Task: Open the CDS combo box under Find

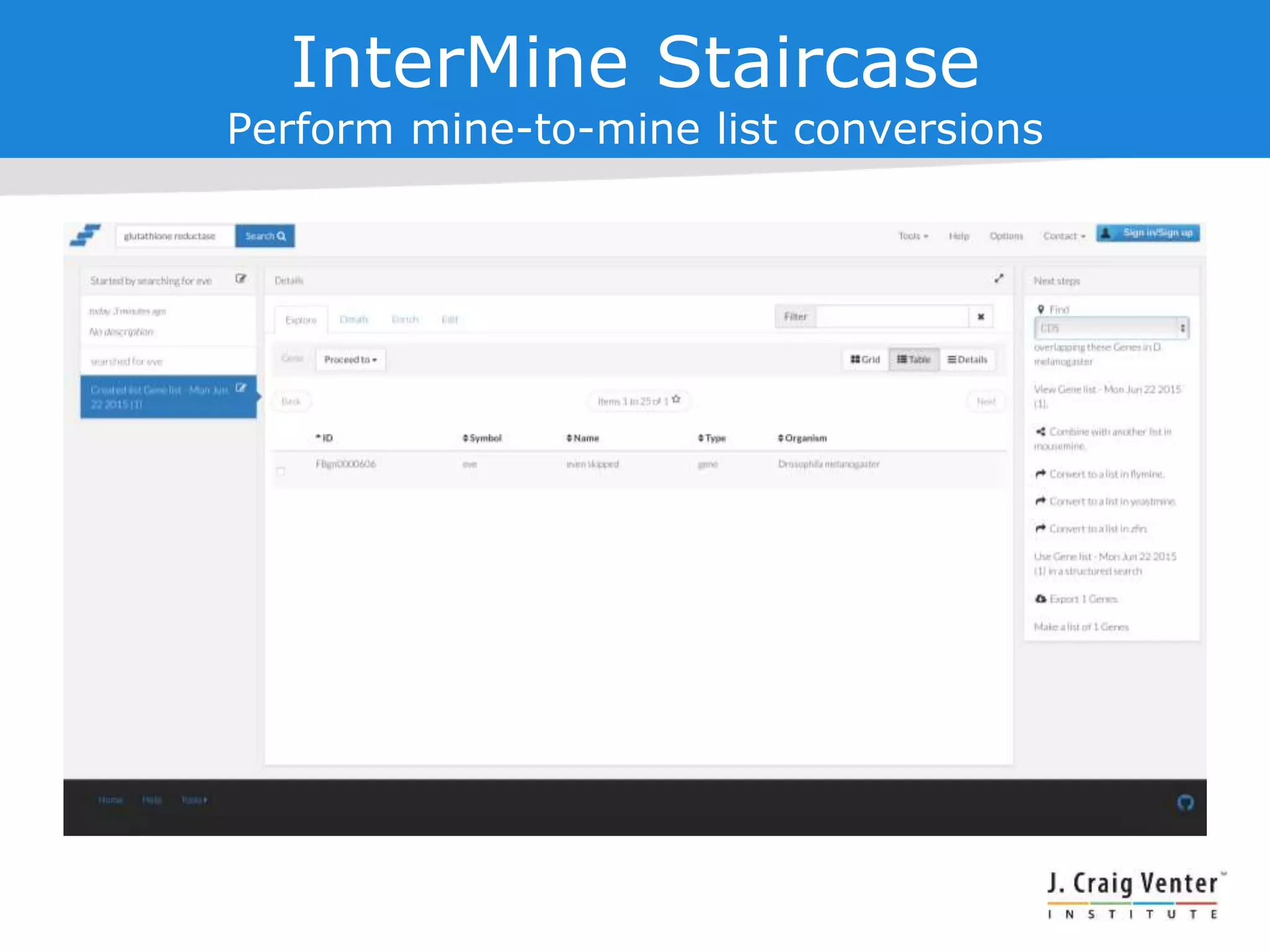Action: tap(1111, 328)
